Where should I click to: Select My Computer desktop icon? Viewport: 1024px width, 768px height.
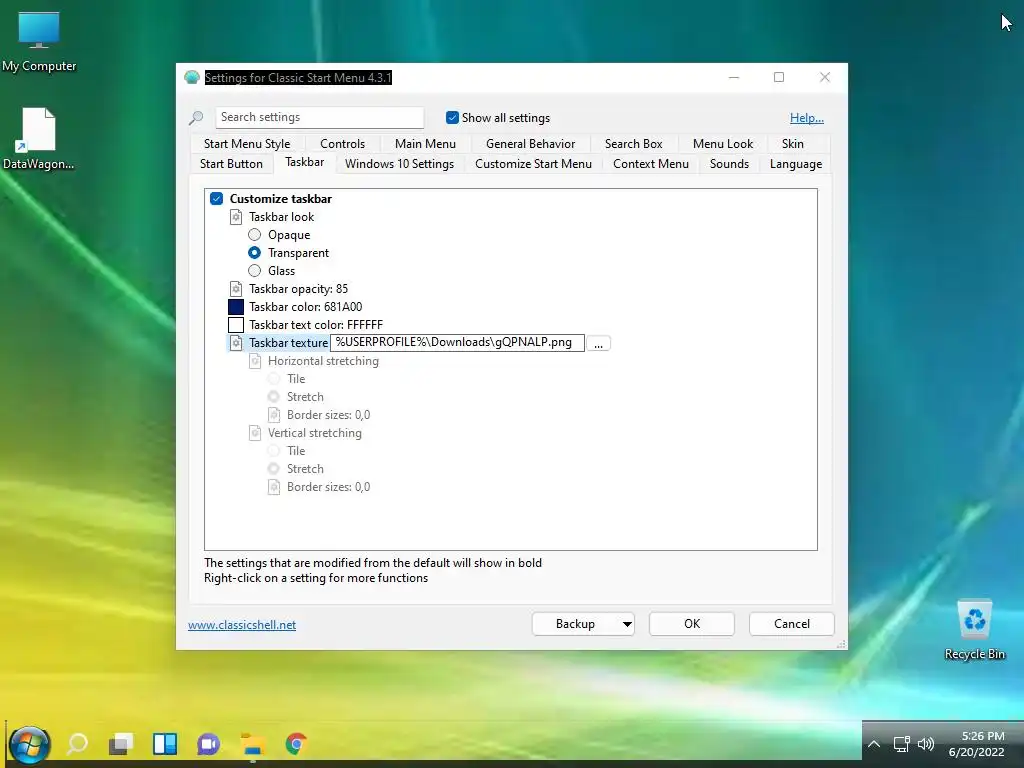coord(39,41)
